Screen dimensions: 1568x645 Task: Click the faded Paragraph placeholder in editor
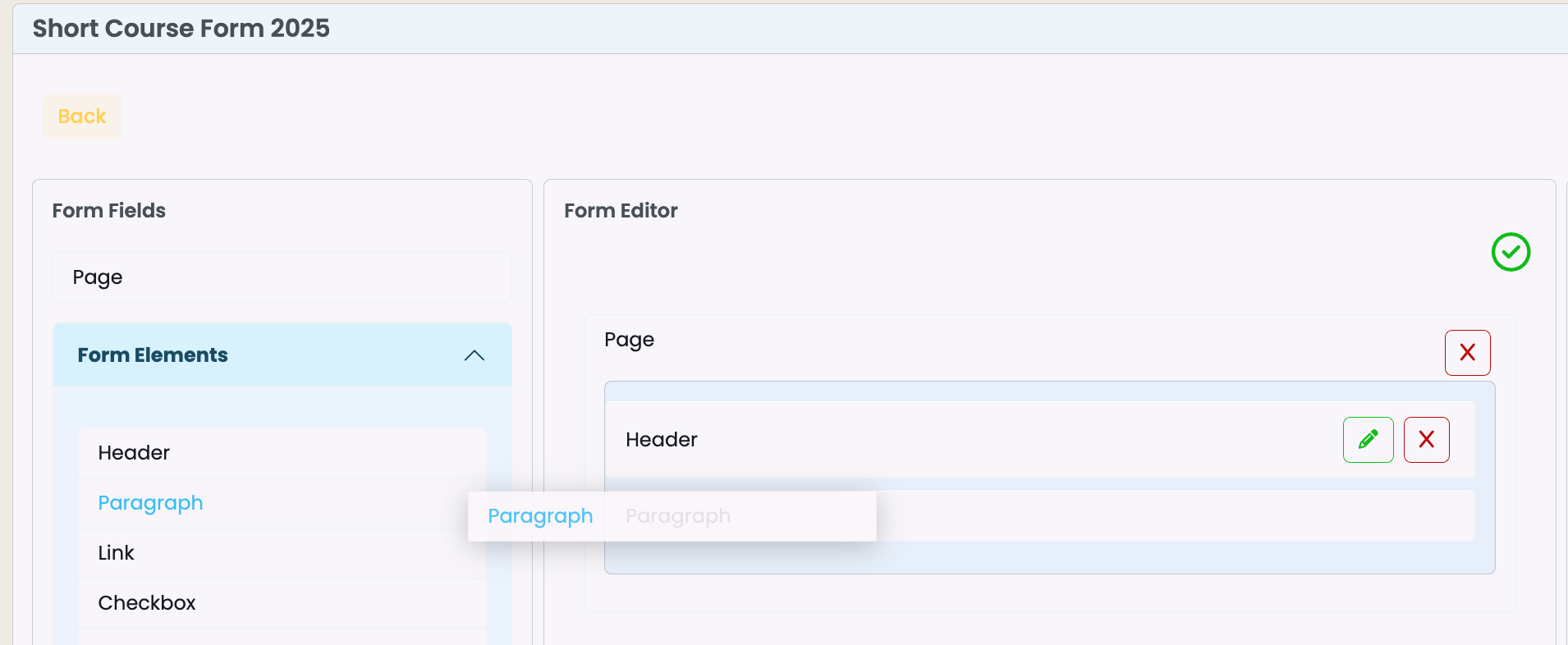click(x=678, y=516)
